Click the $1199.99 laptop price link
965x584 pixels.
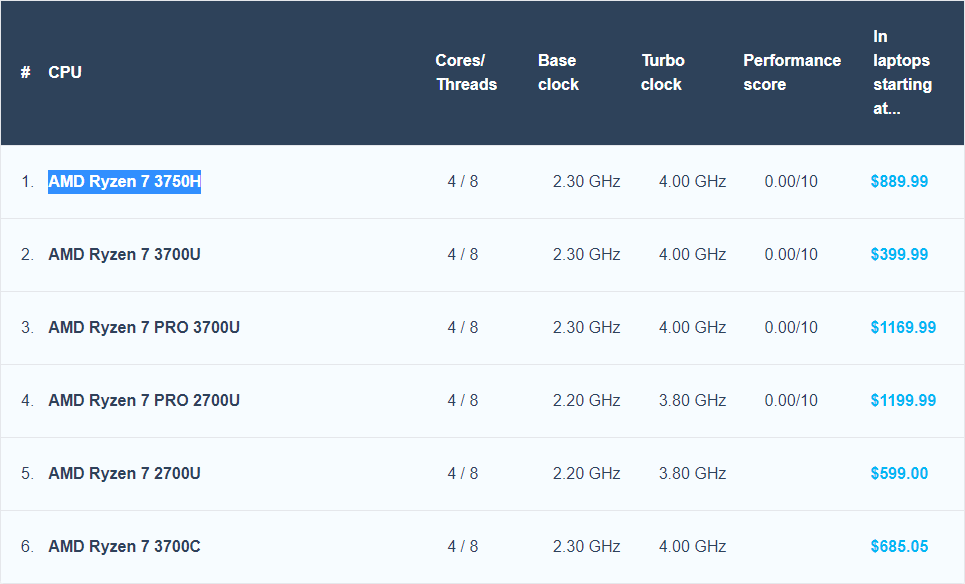pyautogui.click(x=903, y=401)
